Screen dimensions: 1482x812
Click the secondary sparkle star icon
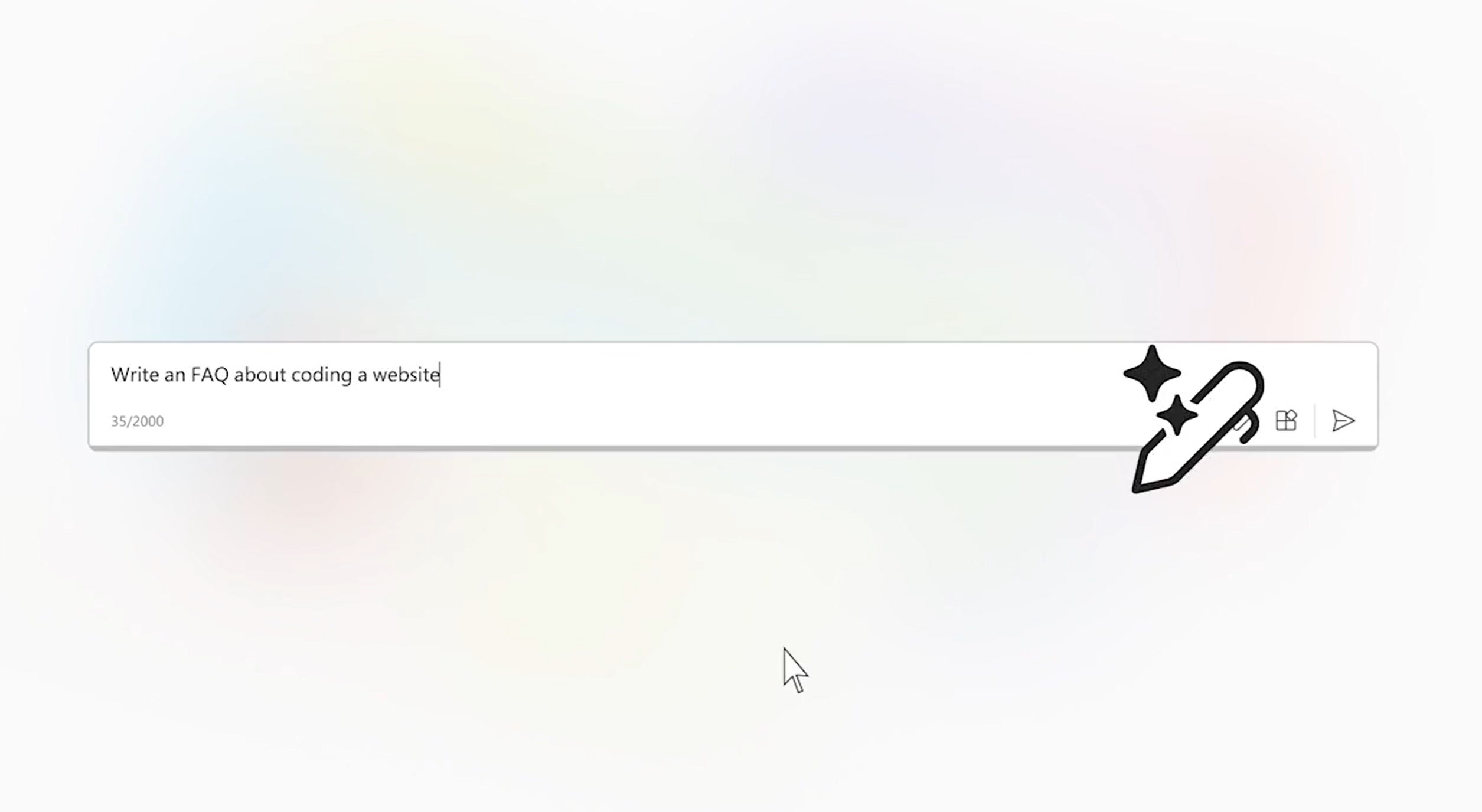[x=1172, y=414]
